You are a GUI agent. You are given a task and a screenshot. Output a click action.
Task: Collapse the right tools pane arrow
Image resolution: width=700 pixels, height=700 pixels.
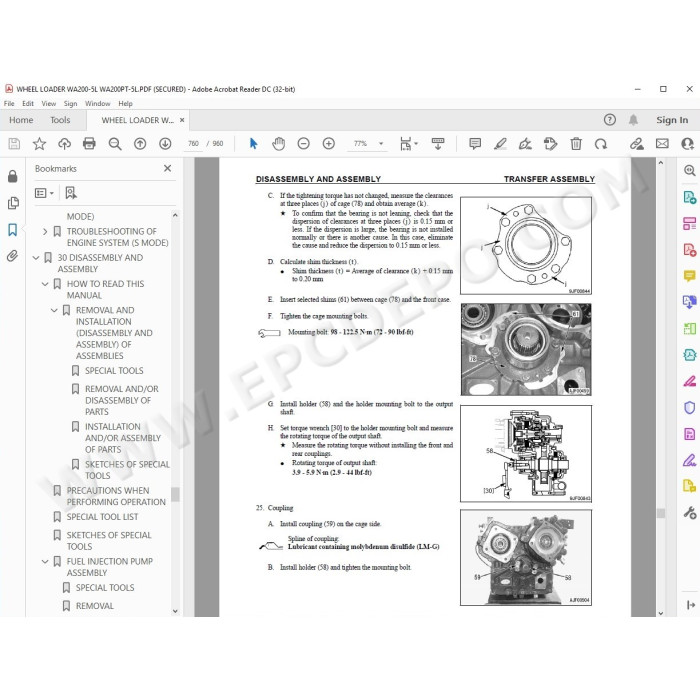coord(691,605)
